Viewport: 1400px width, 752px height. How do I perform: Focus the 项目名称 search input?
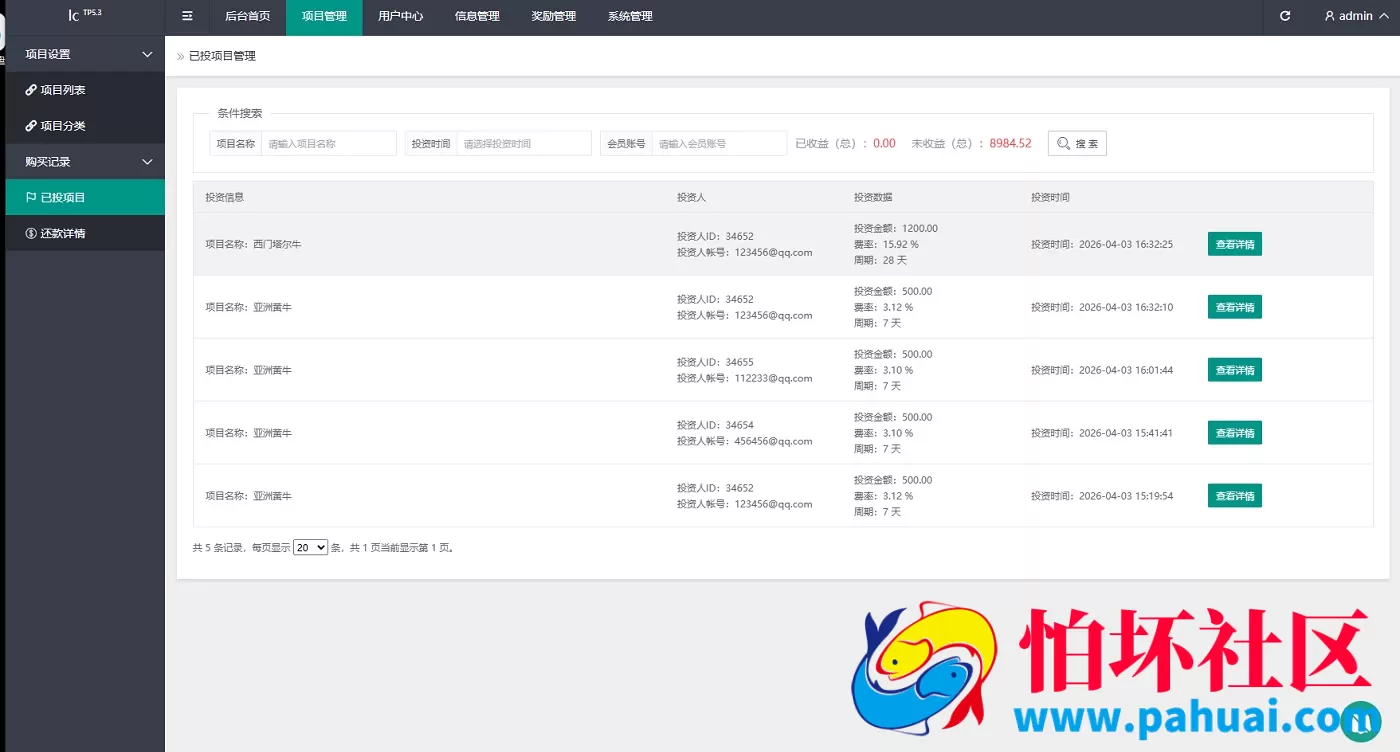click(329, 144)
